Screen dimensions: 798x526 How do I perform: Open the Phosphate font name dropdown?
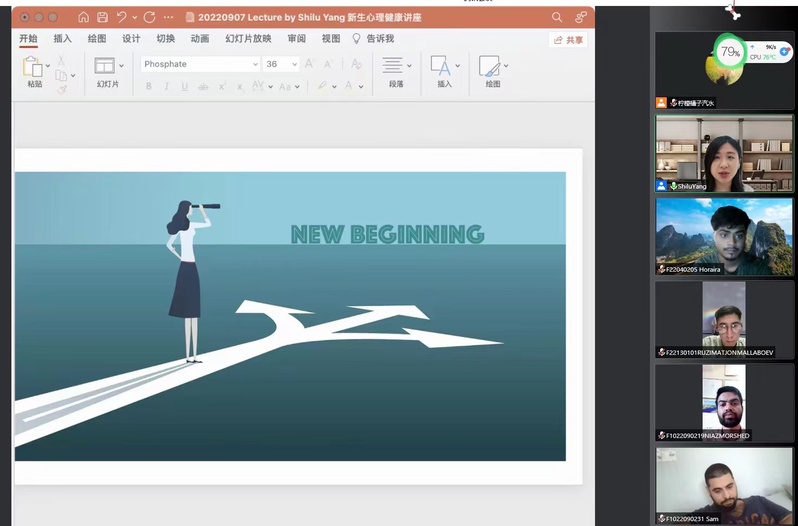pos(254,64)
